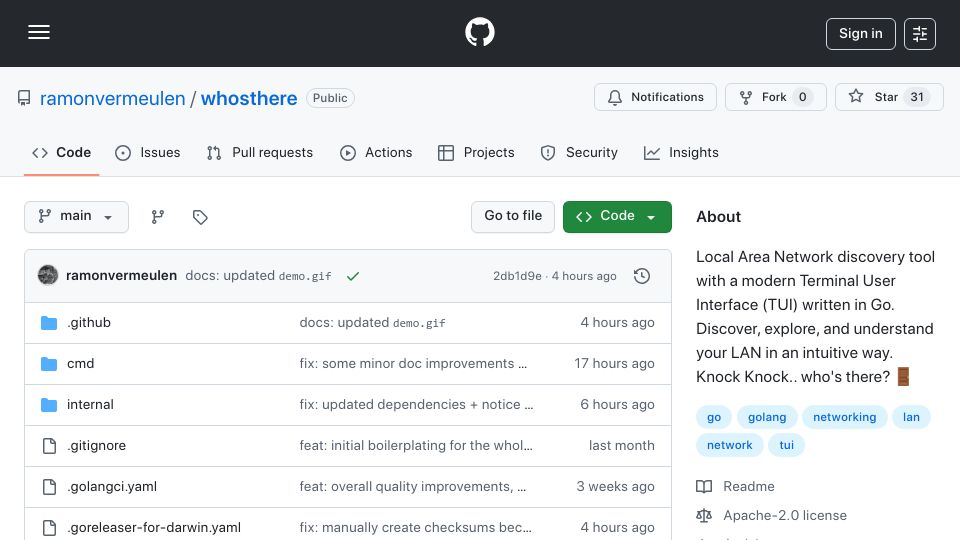This screenshot has height=540, width=960.
Task: Expand the main branch dropdown
Action: click(x=77, y=217)
